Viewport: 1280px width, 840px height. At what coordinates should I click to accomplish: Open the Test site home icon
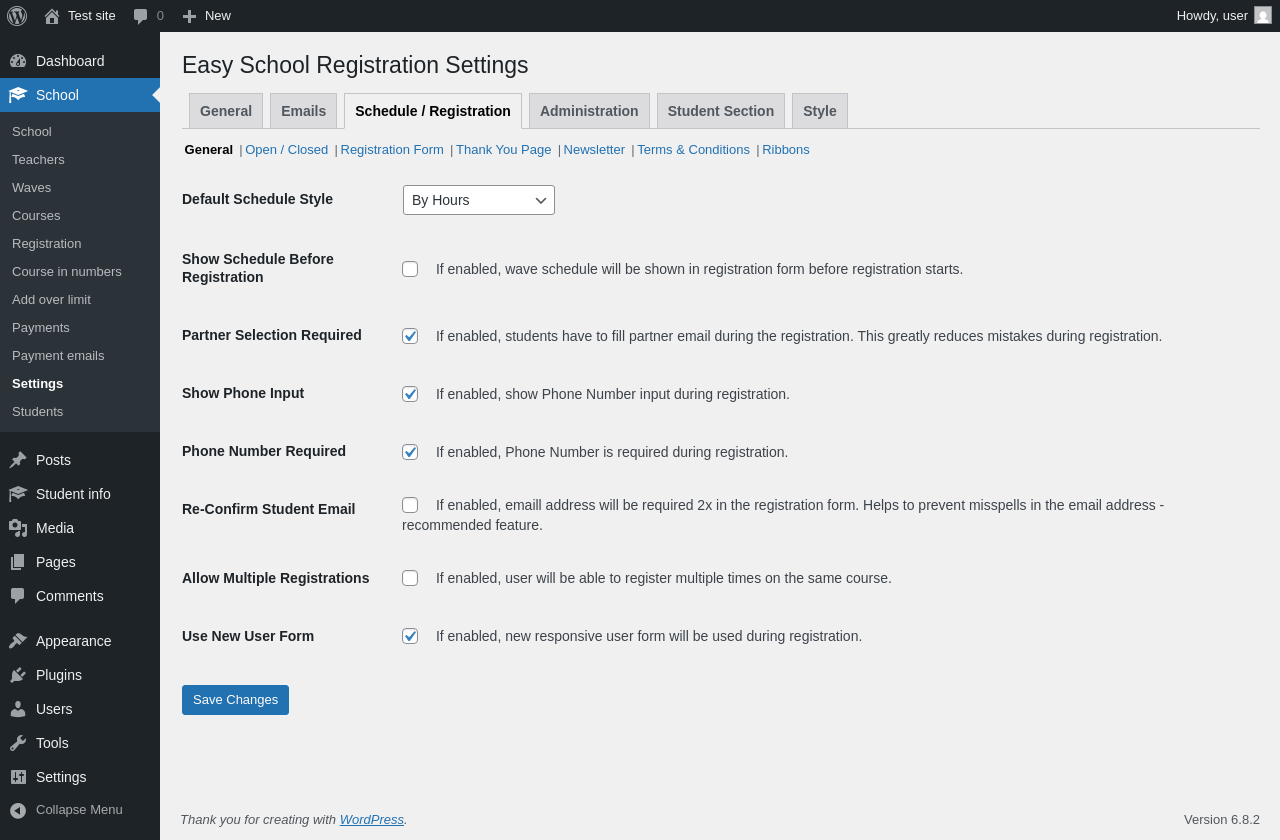pos(52,16)
